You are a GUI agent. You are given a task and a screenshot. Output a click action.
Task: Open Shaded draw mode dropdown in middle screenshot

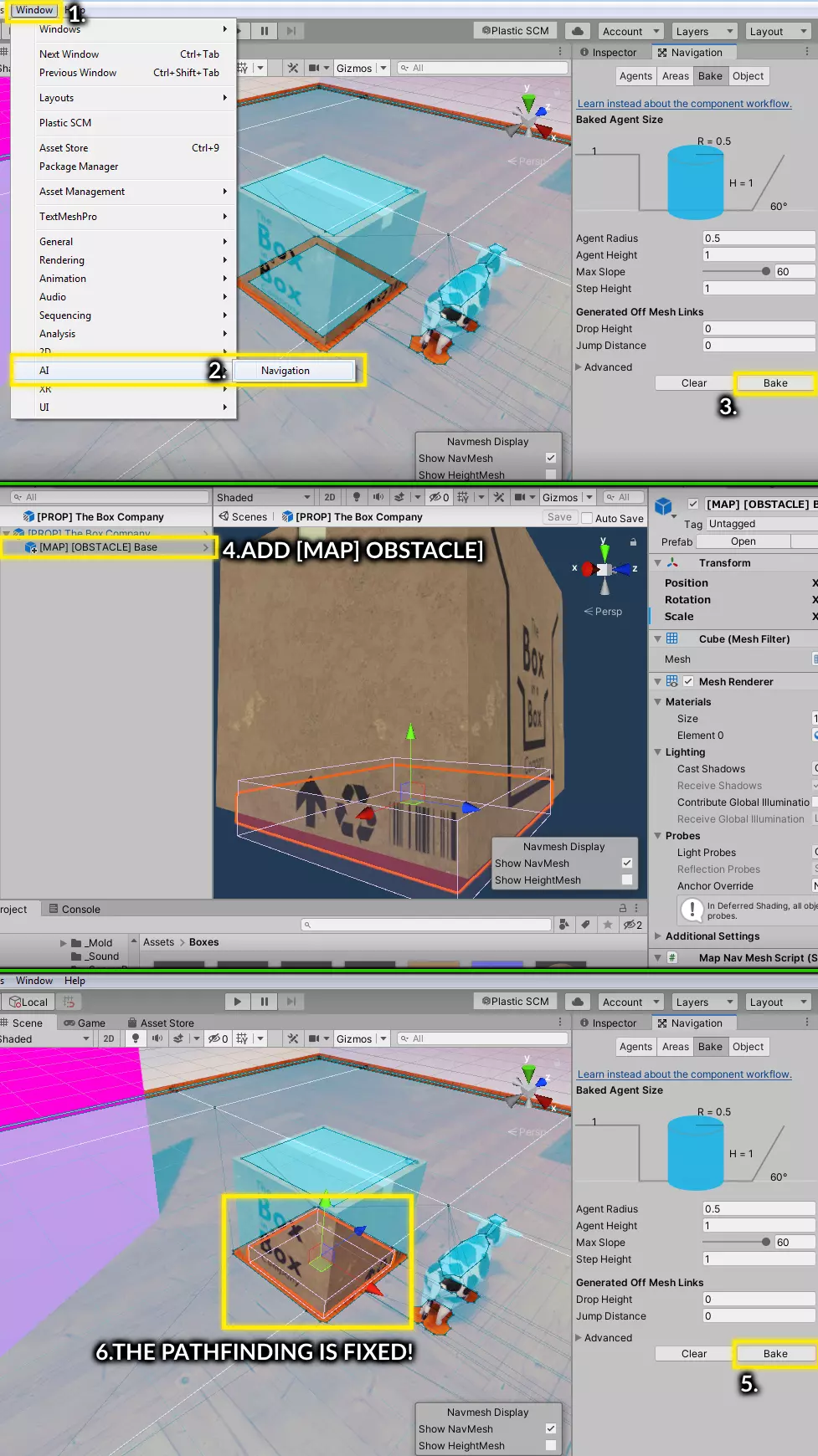264,497
